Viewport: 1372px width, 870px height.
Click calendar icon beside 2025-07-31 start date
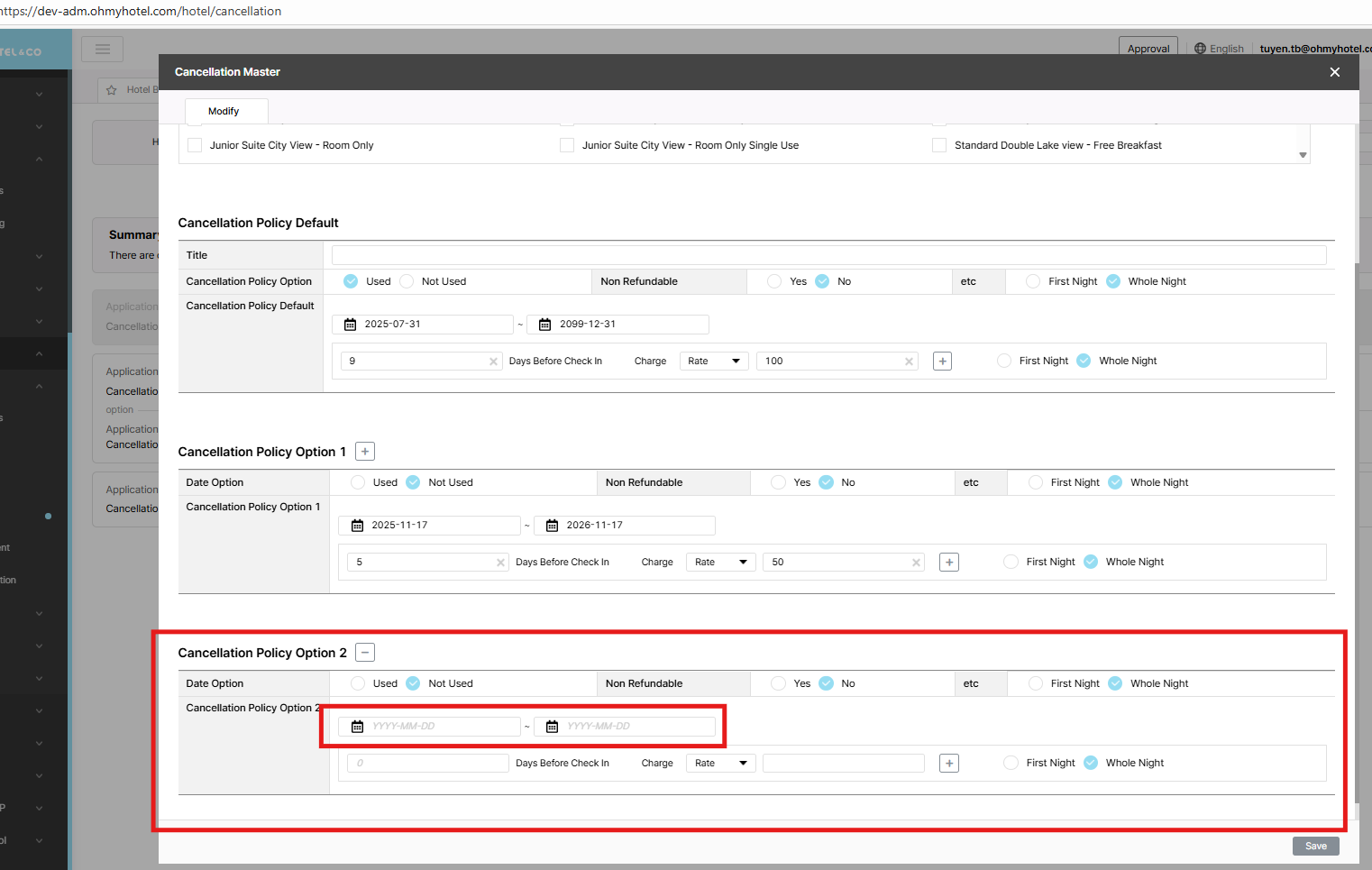(351, 325)
